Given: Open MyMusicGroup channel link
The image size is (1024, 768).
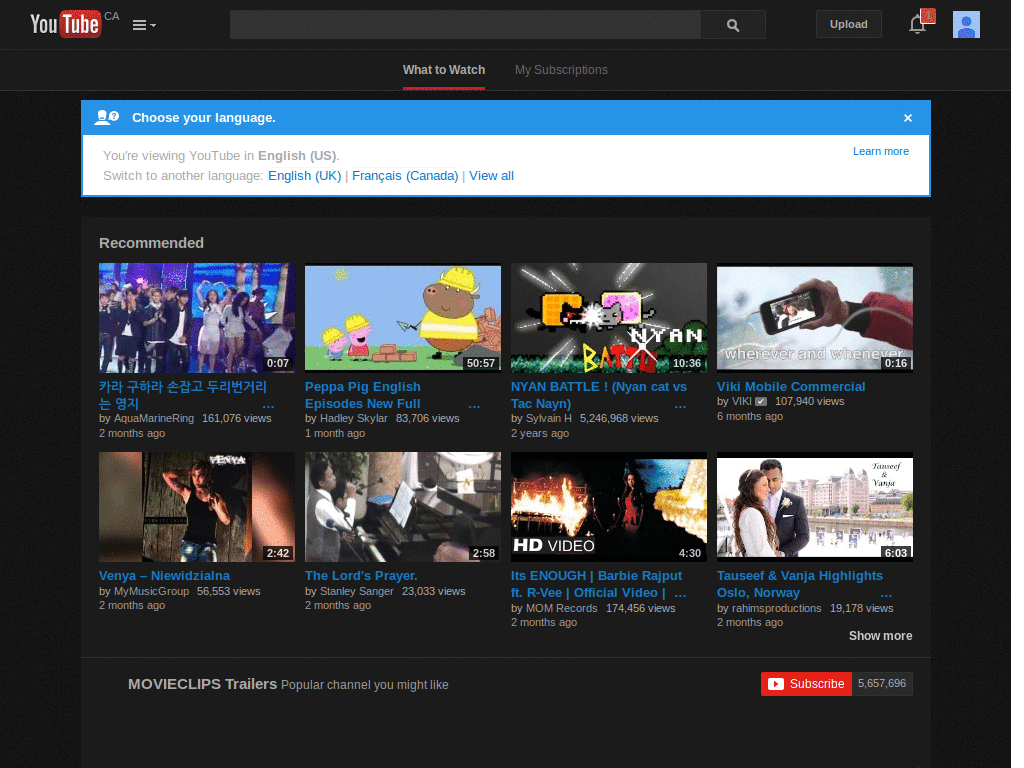Looking at the screenshot, I should pyautogui.click(x=152, y=591).
